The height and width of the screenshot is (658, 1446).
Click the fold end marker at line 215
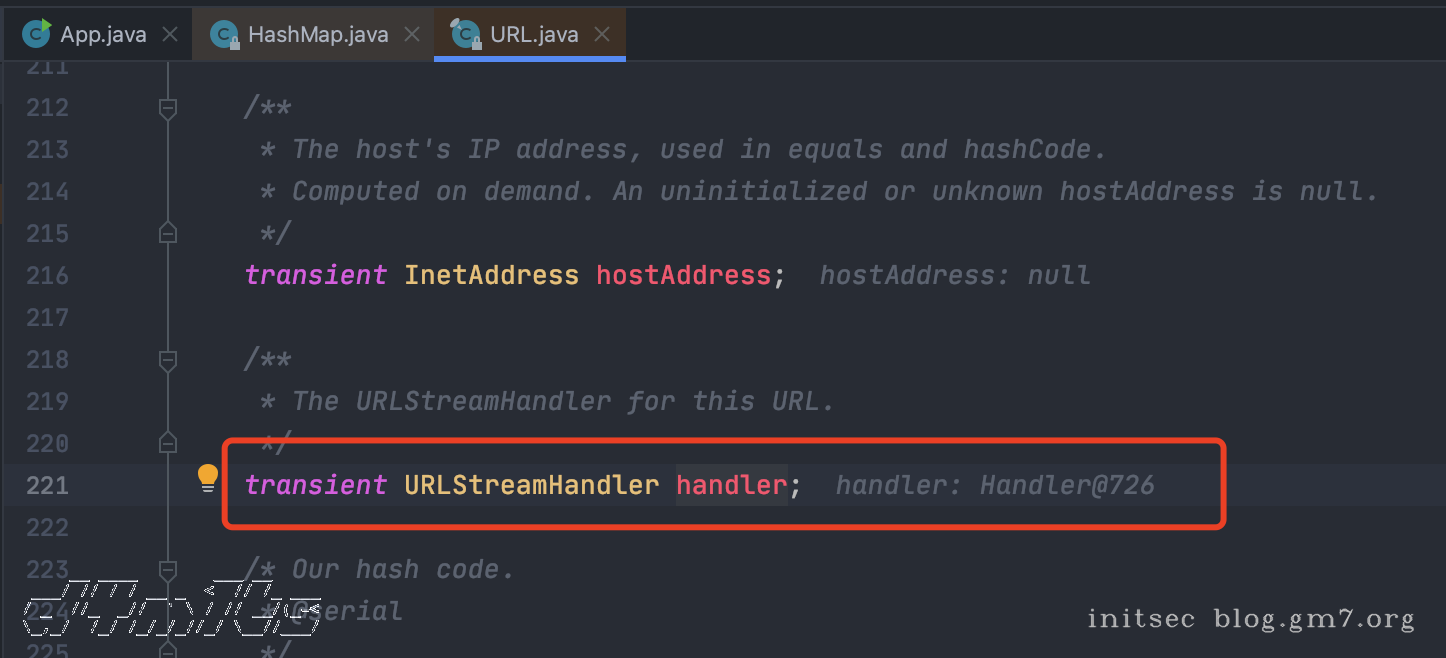click(x=168, y=233)
